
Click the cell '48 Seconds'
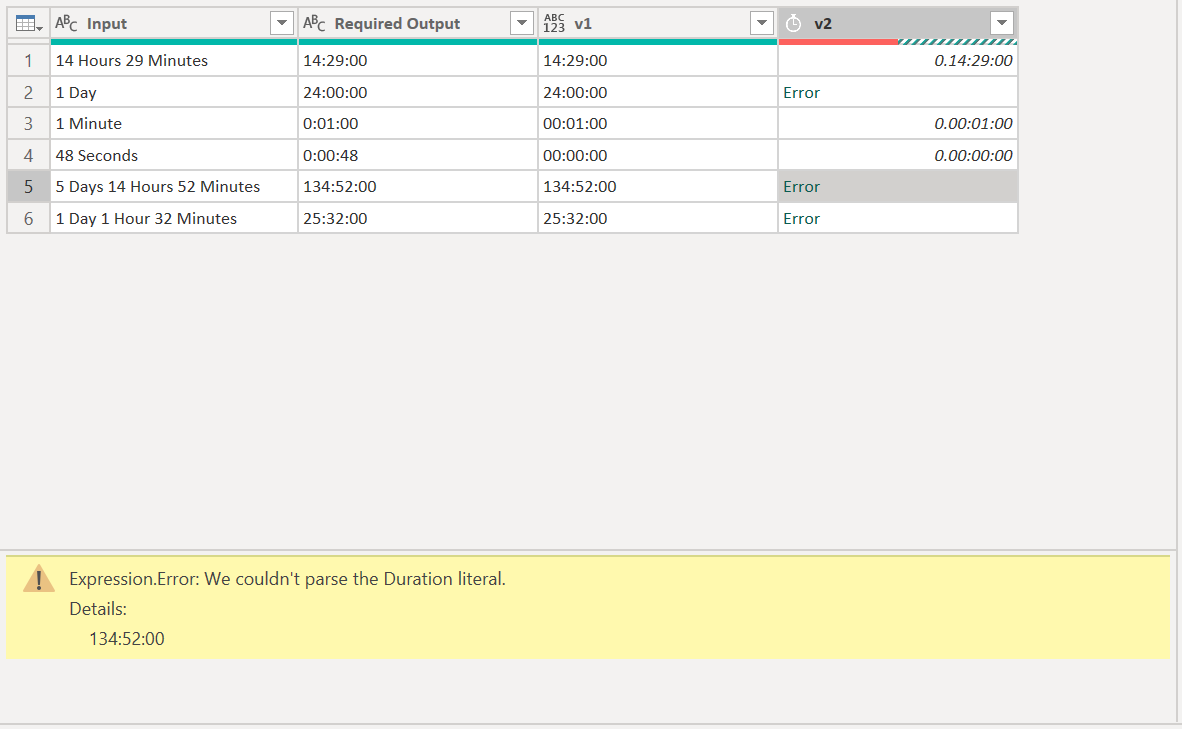click(174, 155)
